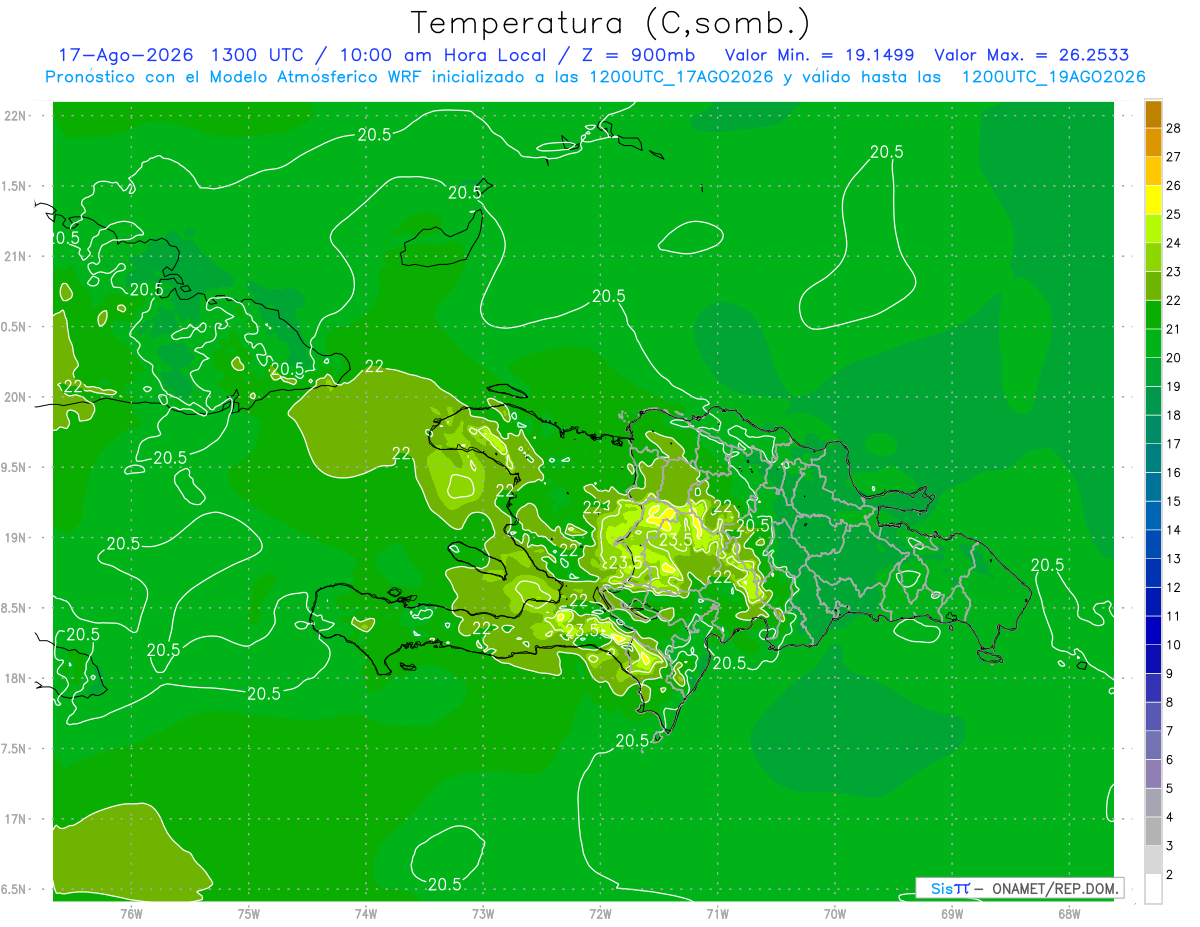Screen dimensions: 1200x927
Task: Click latitude label "18N"
Action: point(16,678)
